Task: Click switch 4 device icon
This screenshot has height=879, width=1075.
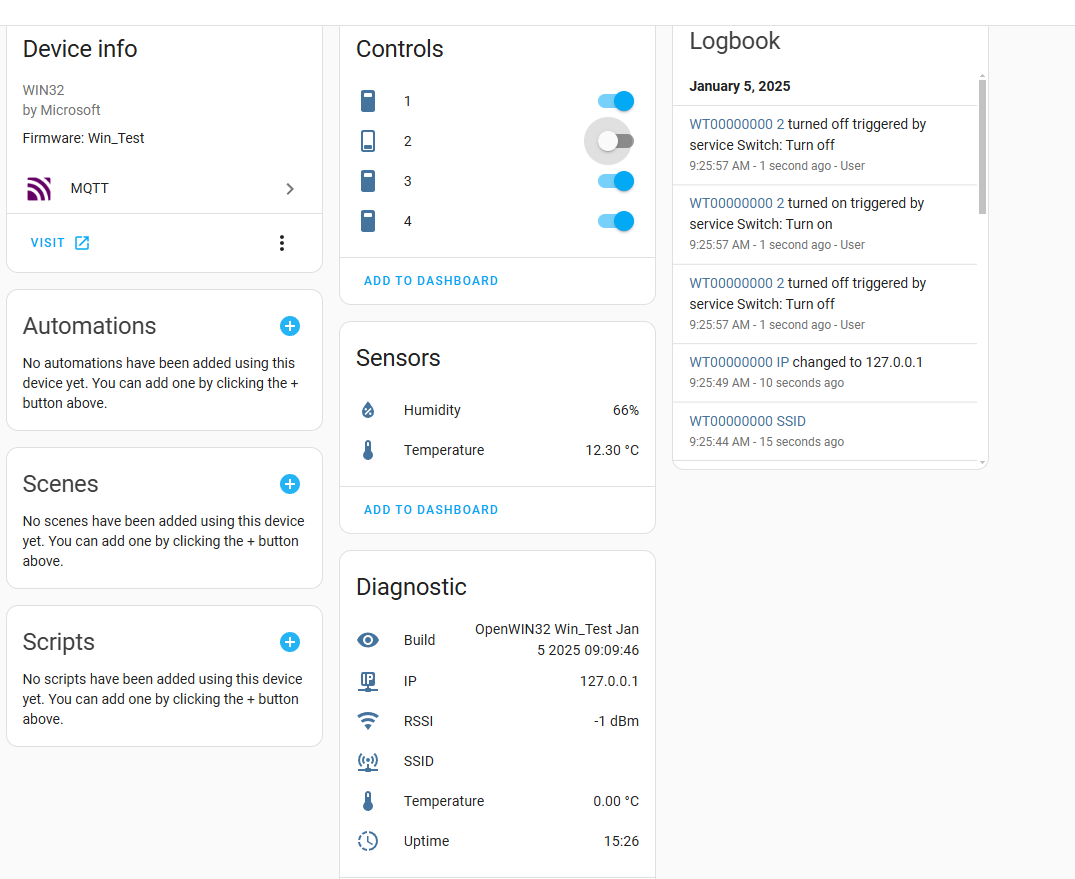Action: (x=368, y=221)
